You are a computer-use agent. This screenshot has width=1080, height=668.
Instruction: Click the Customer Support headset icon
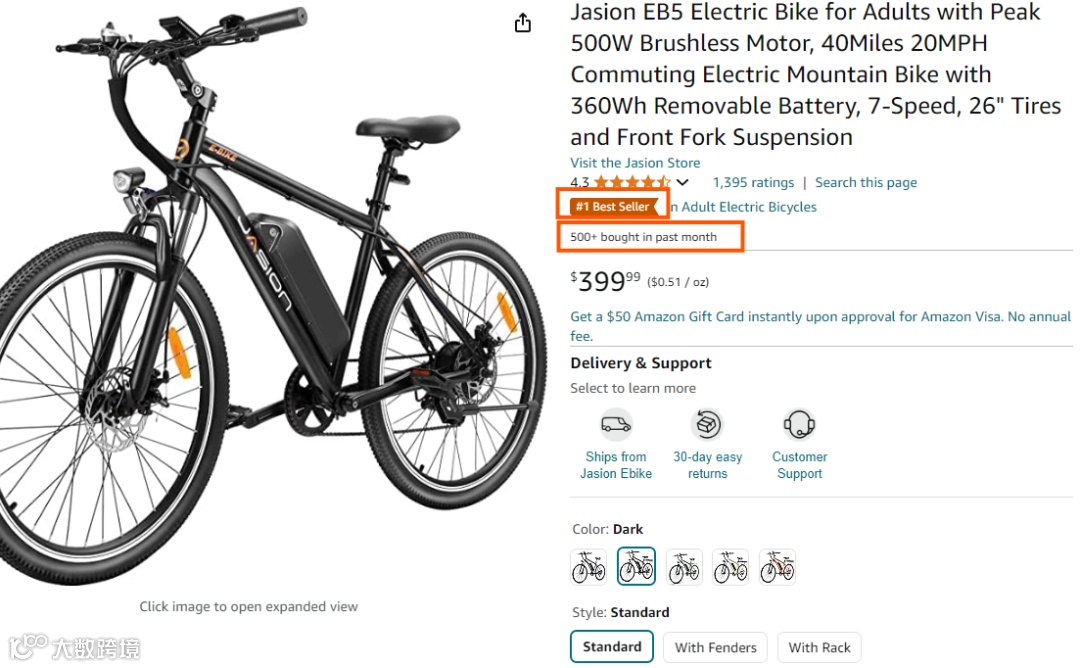799,424
